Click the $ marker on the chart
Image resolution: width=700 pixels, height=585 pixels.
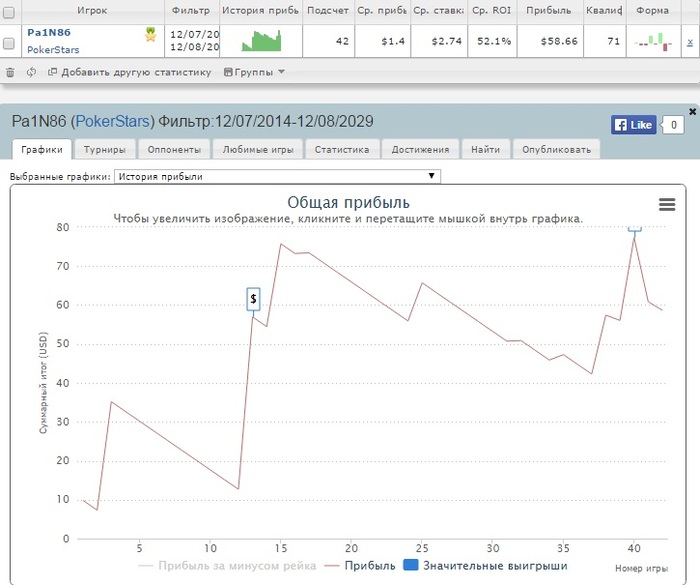coord(253,299)
